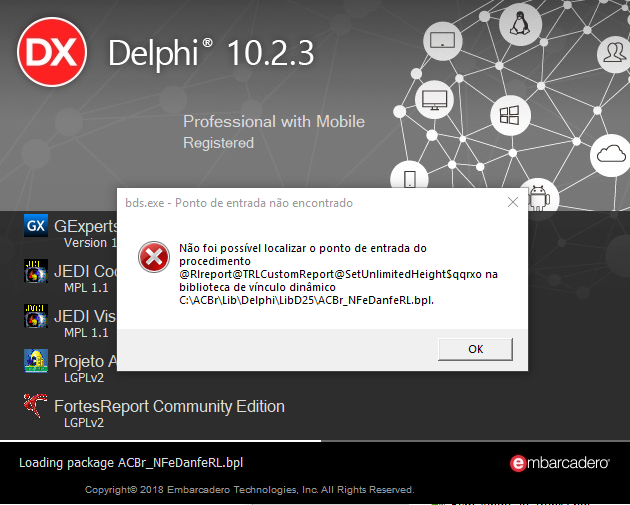Viewport: 630px width, 505px height.
Task: Click the Android robot icon
Action: [538, 197]
